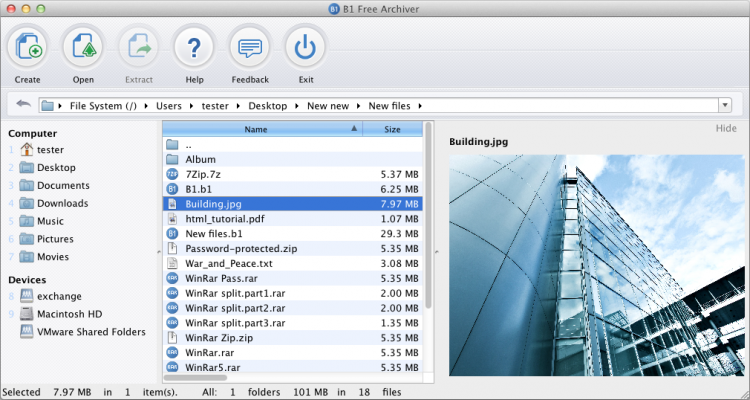Go to parent folder entry
This screenshot has width=750, height=400.
point(188,144)
